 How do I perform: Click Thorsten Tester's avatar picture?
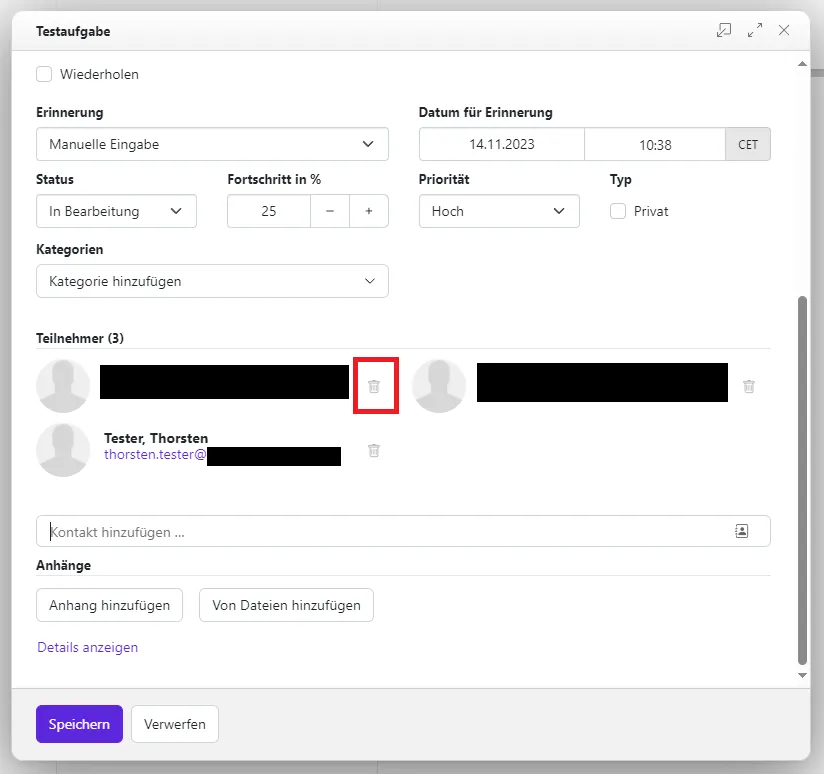coord(63,450)
